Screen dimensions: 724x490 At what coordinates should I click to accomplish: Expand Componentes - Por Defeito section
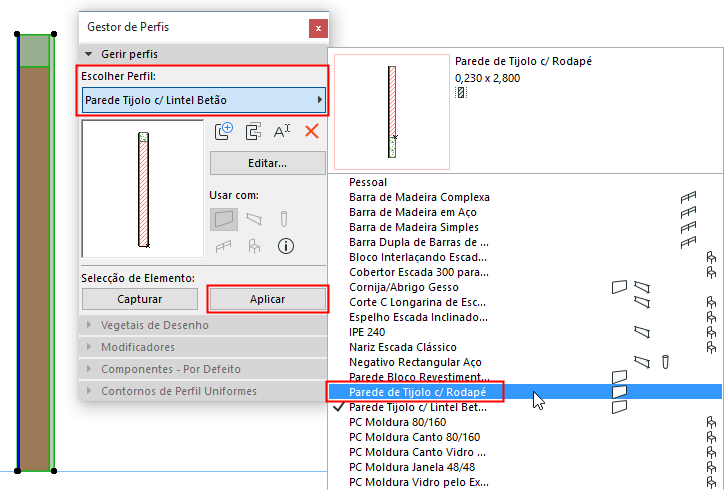[x=203, y=369]
